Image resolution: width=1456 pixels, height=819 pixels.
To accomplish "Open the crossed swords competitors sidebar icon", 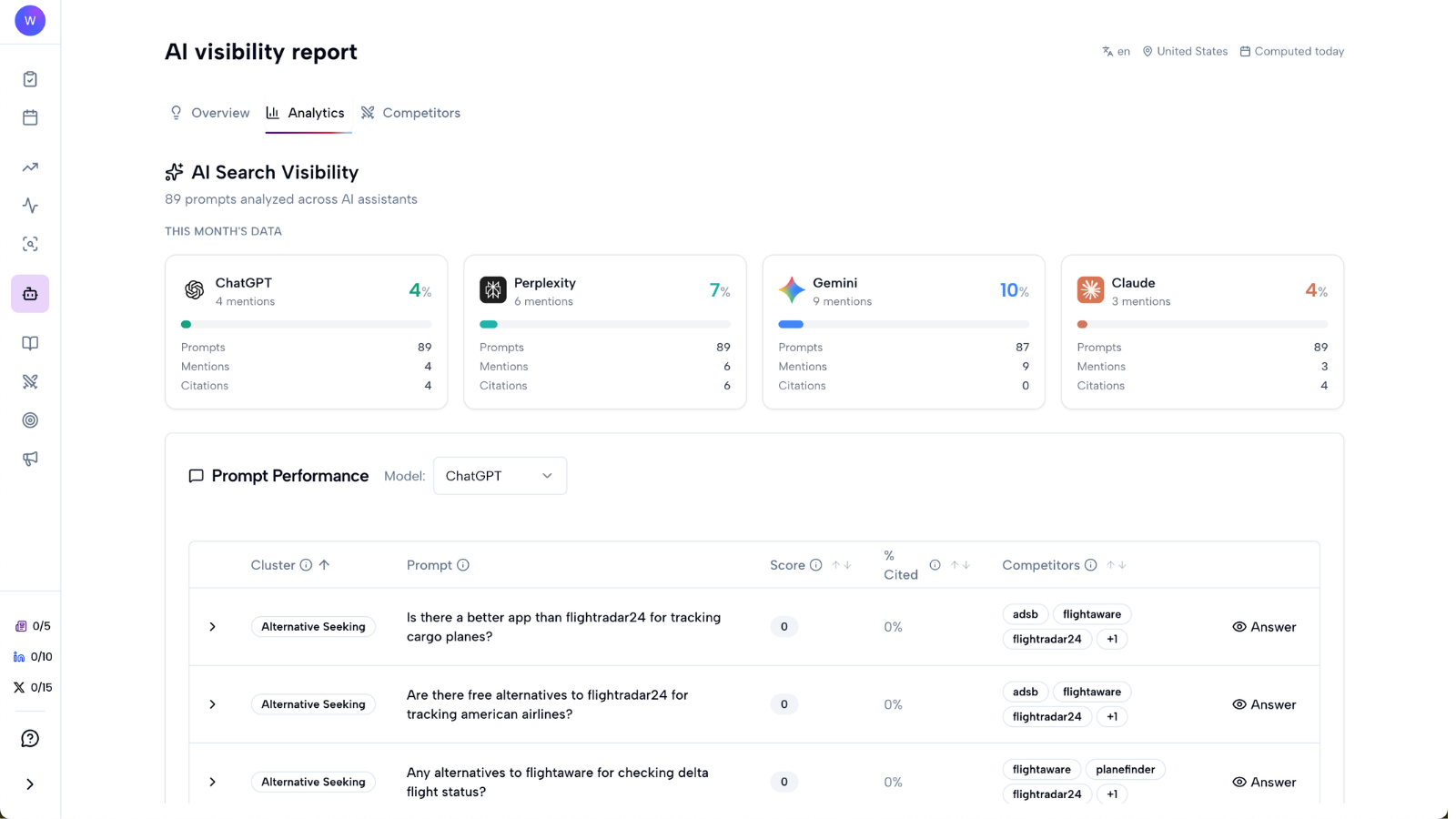I will point(30,381).
